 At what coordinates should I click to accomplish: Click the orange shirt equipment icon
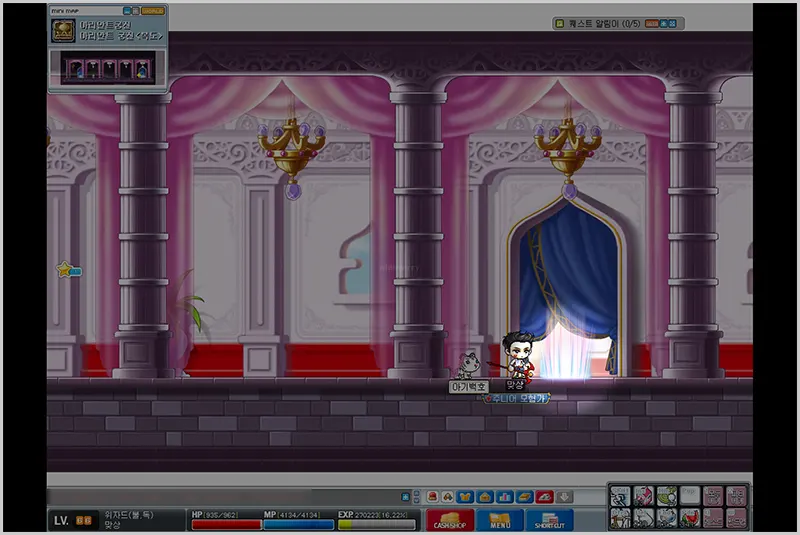point(465,497)
